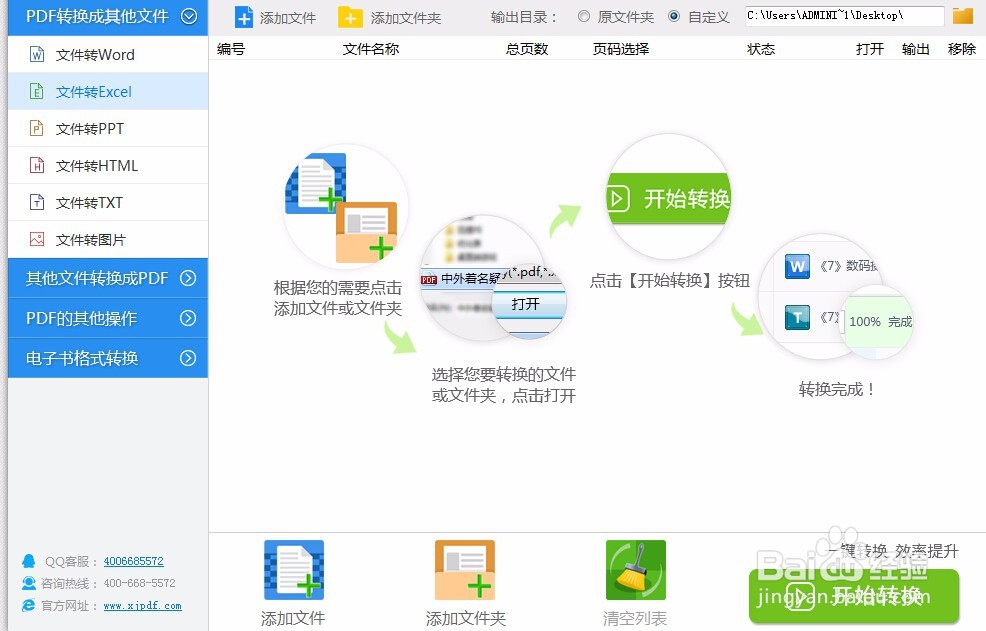This screenshot has height=631, width=986.
Task: Click the 清空列表 label at bottom
Action: point(635,618)
